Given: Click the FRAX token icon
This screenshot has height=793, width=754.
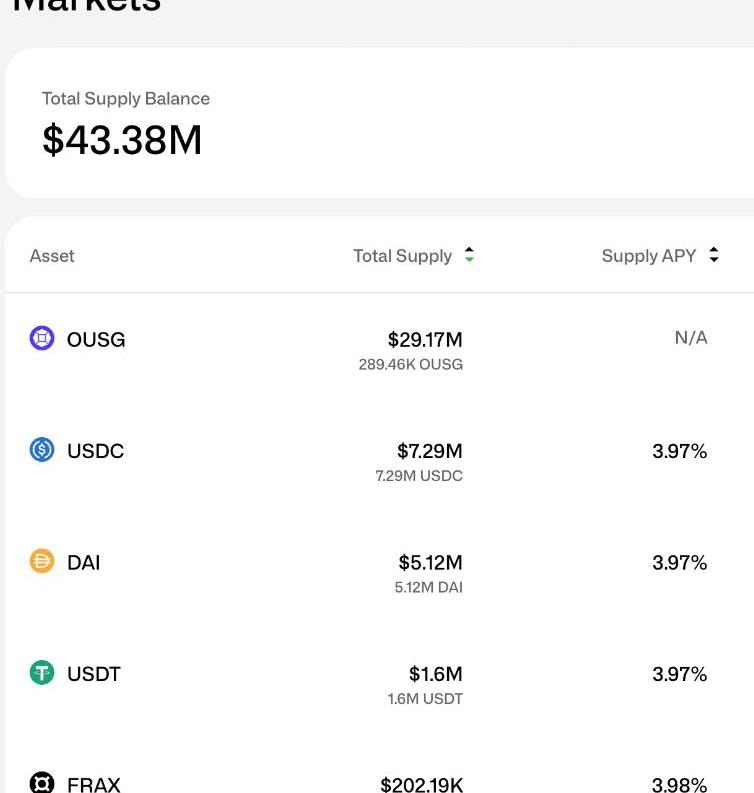Looking at the screenshot, I should [x=42, y=783].
